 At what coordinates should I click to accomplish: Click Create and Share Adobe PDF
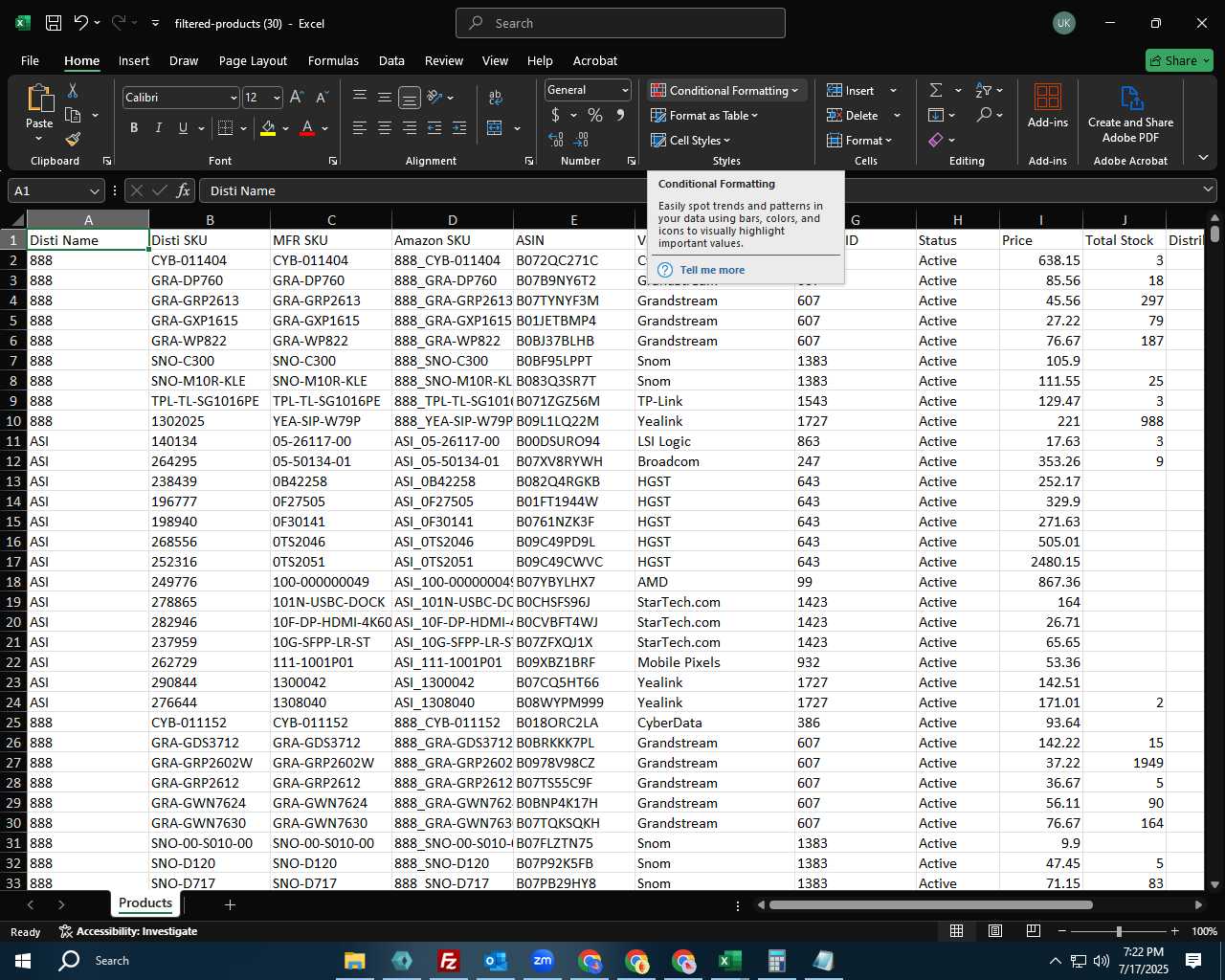coord(1130,113)
